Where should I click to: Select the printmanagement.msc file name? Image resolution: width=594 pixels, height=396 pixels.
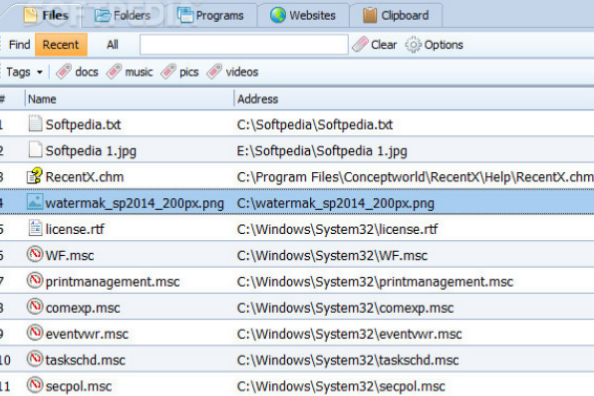click(113, 282)
